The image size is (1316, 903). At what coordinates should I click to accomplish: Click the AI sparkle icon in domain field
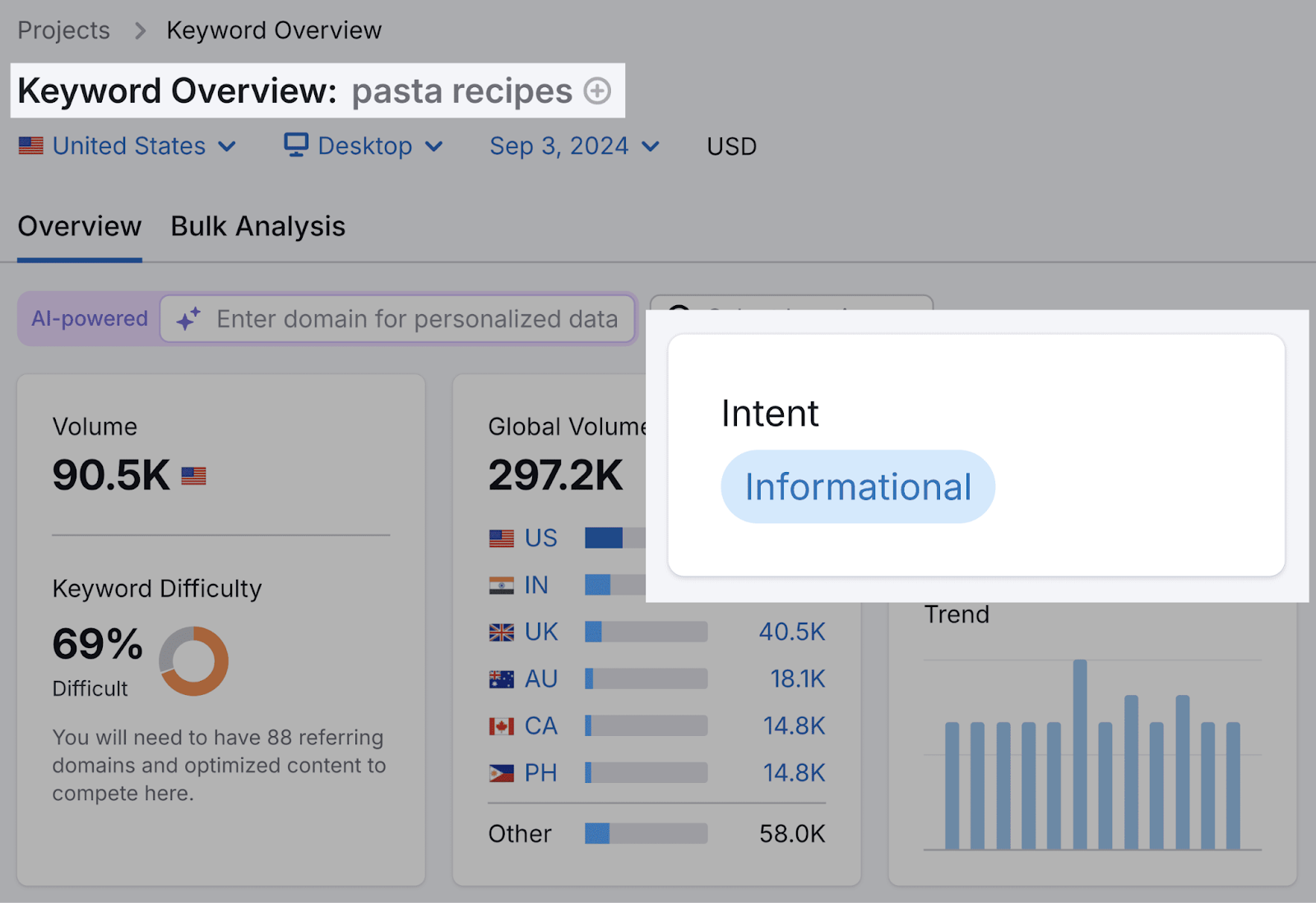click(190, 319)
